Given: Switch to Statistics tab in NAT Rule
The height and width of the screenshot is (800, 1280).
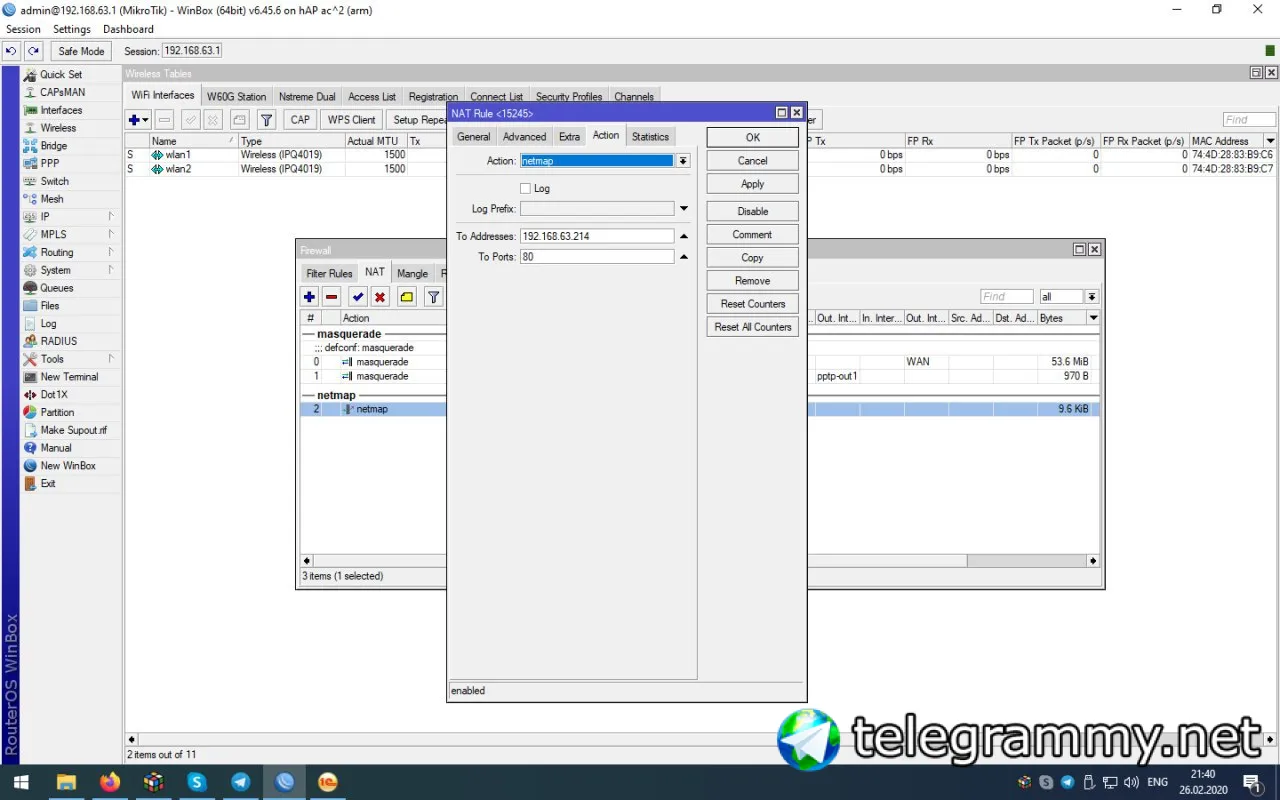Looking at the screenshot, I should (x=650, y=137).
